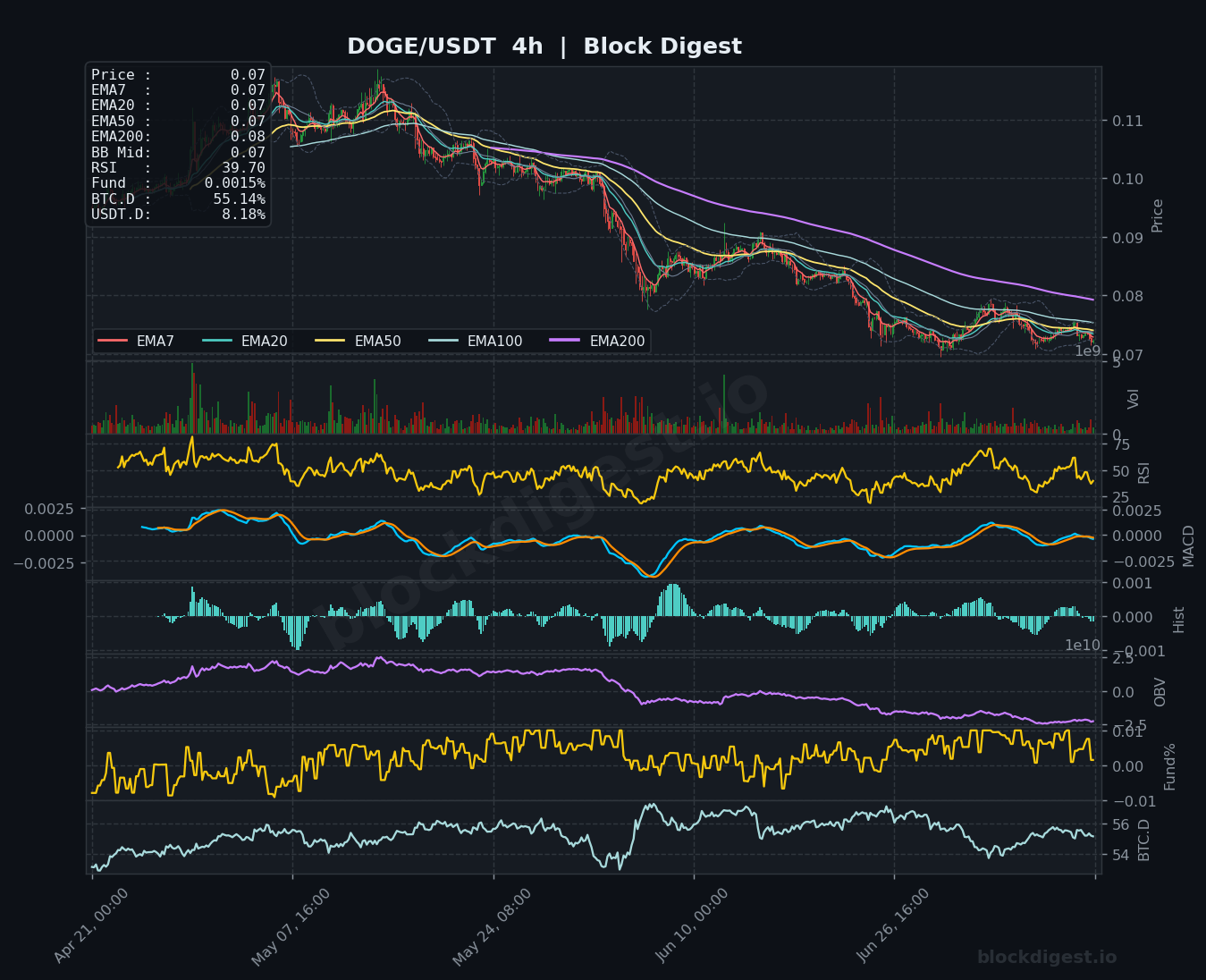This screenshot has width=1206, height=980.
Task: Click the OBV panel axis label
Action: [x=1160, y=692]
